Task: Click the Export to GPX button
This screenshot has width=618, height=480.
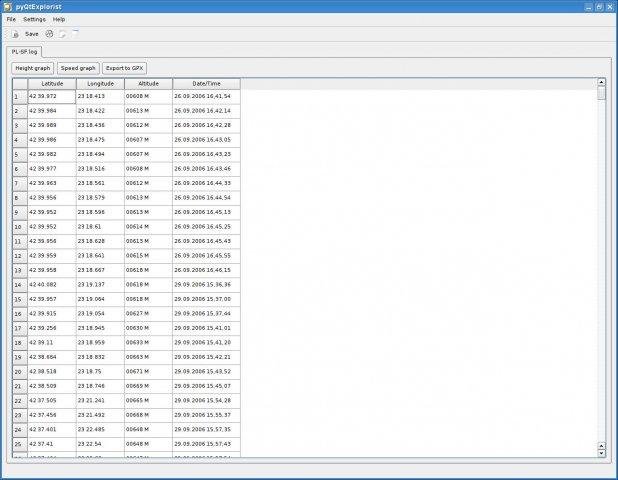Action: pyautogui.click(x=125, y=68)
